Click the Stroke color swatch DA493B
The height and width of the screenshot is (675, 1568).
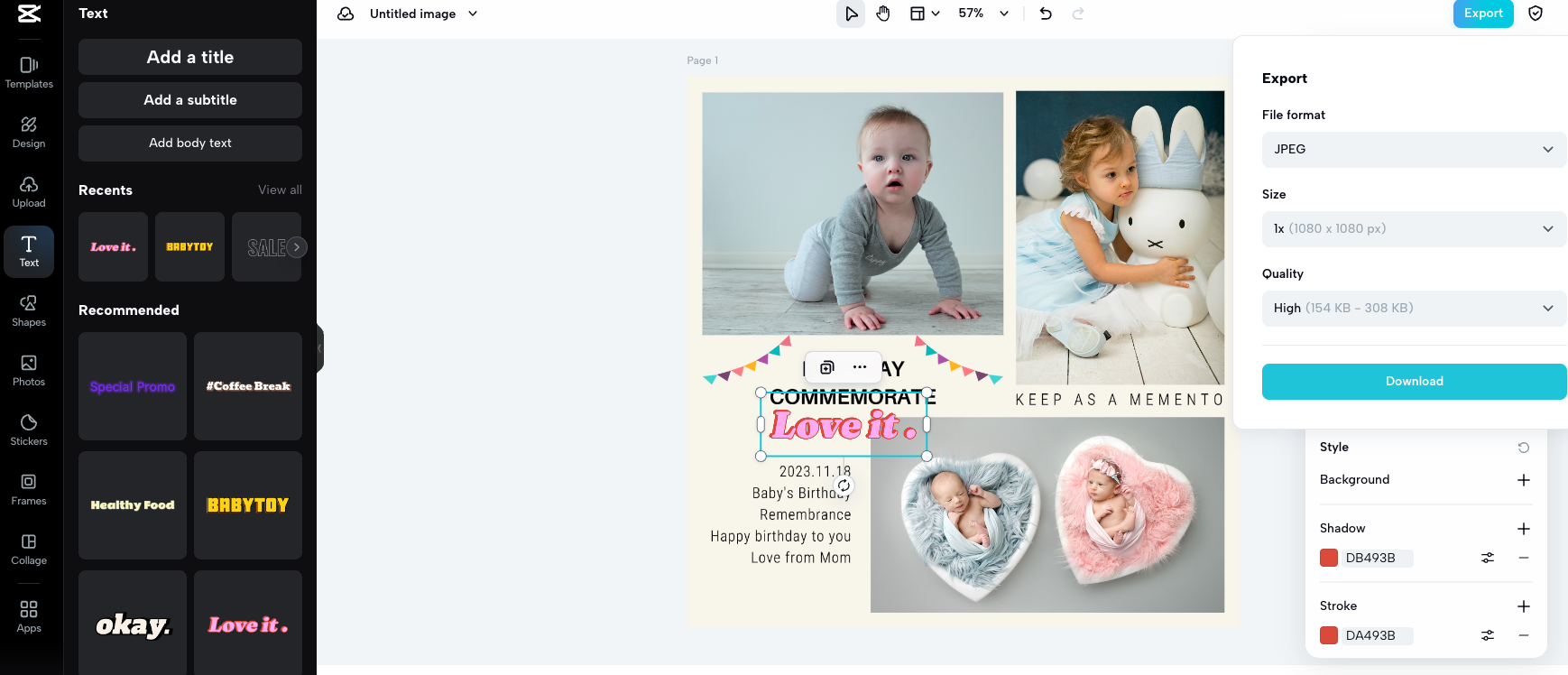(1329, 635)
